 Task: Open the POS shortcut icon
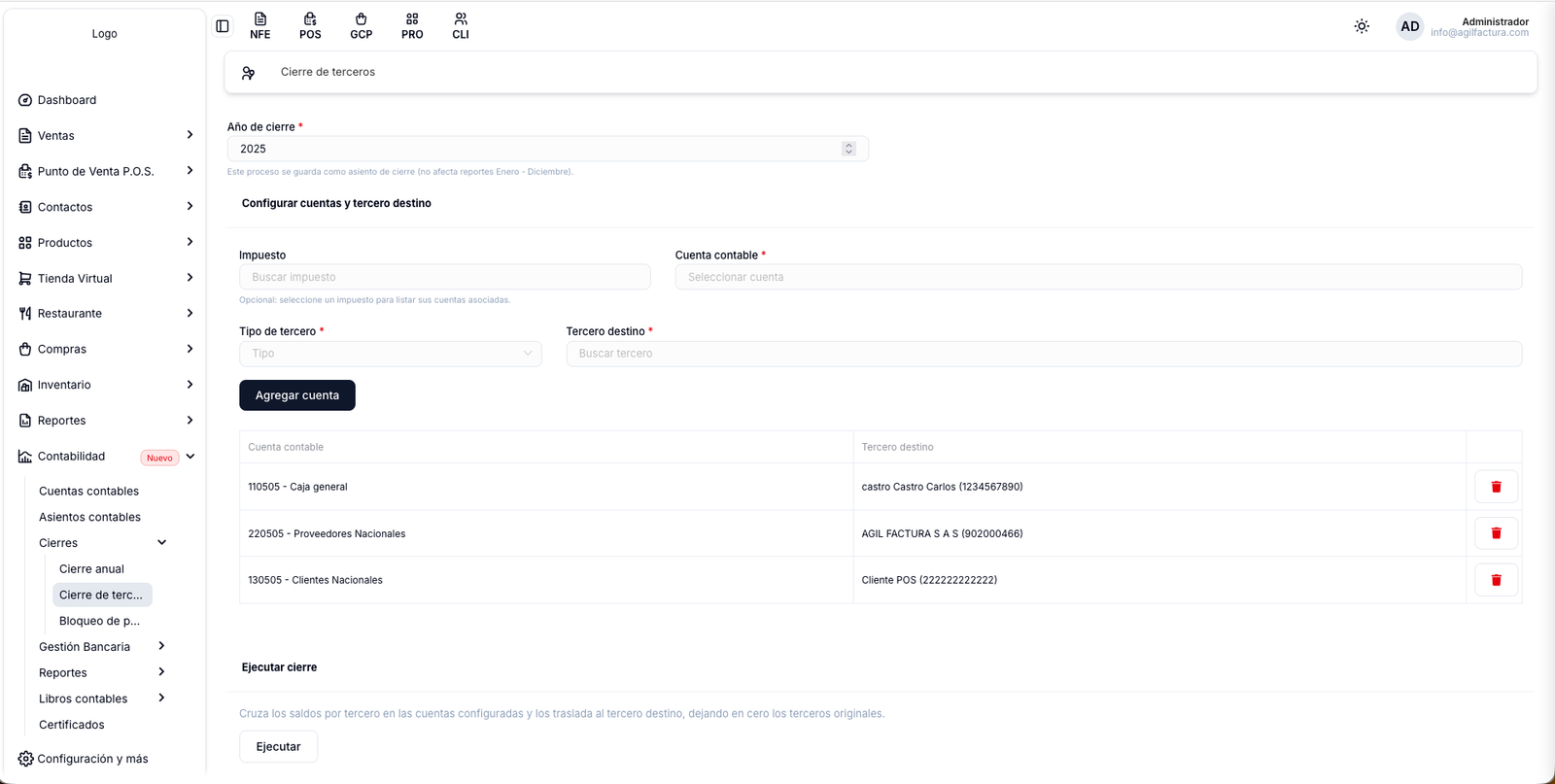point(310,26)
